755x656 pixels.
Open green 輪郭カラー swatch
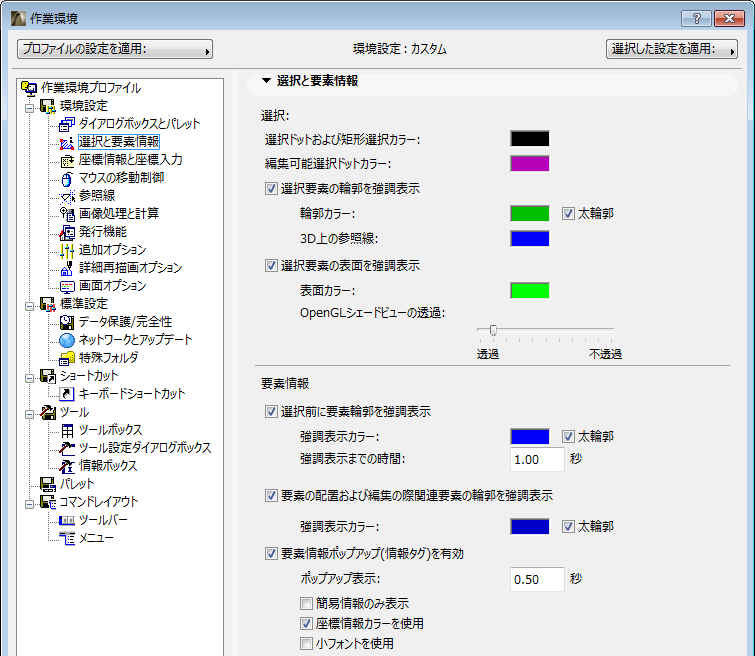tap(530, 213)
